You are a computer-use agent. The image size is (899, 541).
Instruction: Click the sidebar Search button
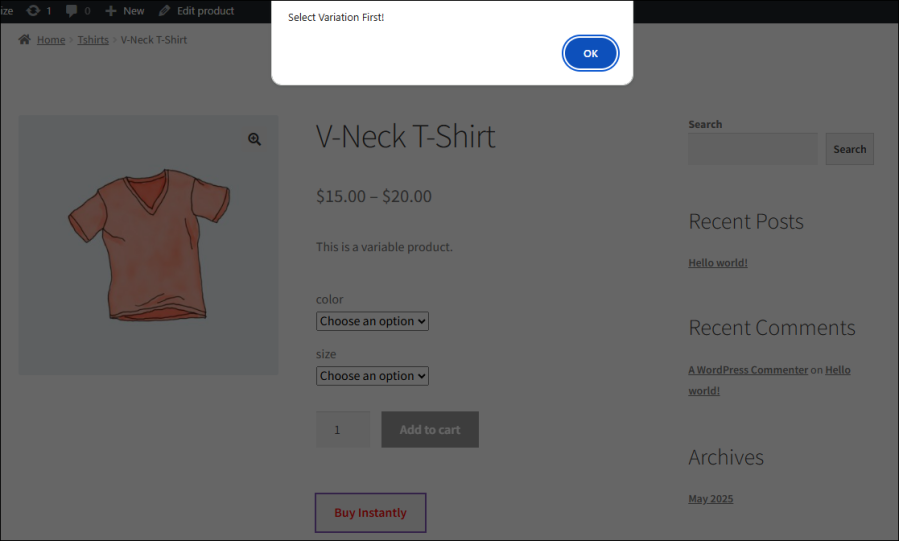[849, 149]
